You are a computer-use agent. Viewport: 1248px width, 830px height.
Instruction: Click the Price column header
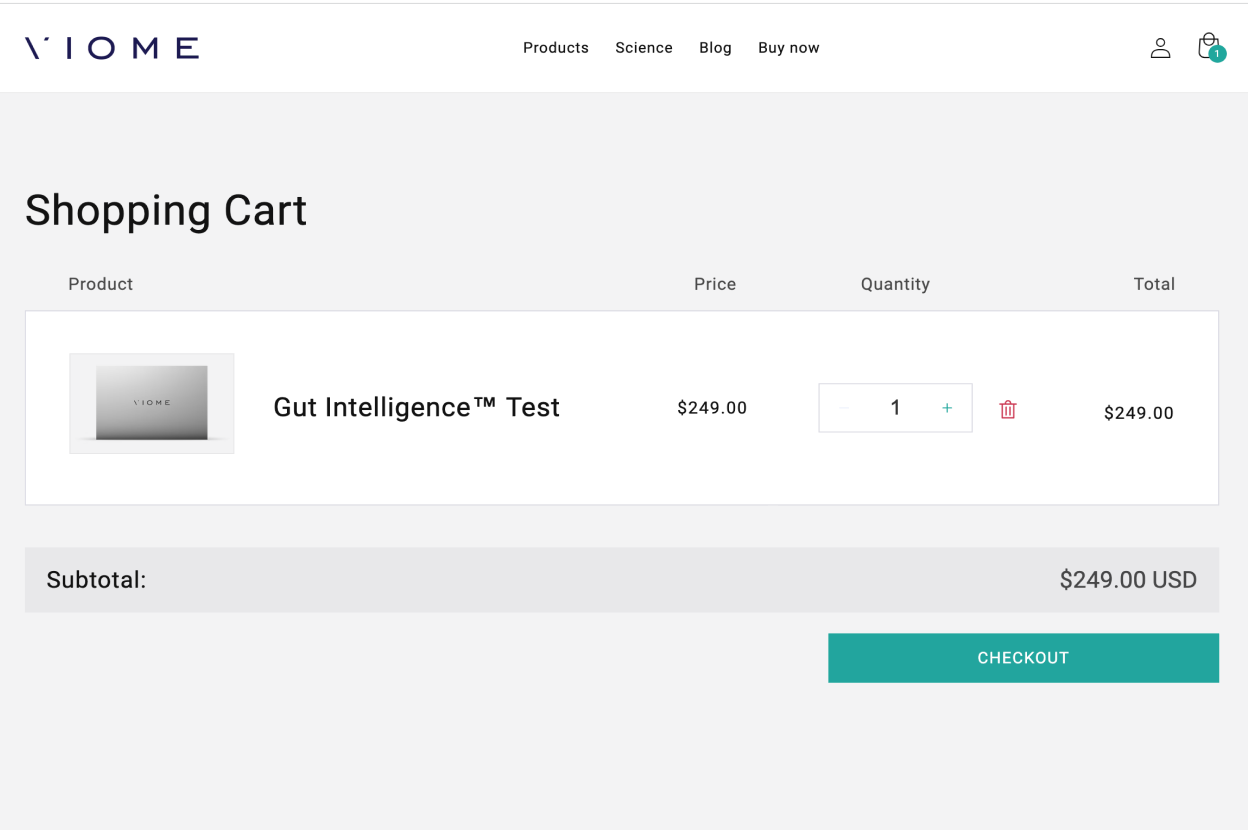coord(715,284)
